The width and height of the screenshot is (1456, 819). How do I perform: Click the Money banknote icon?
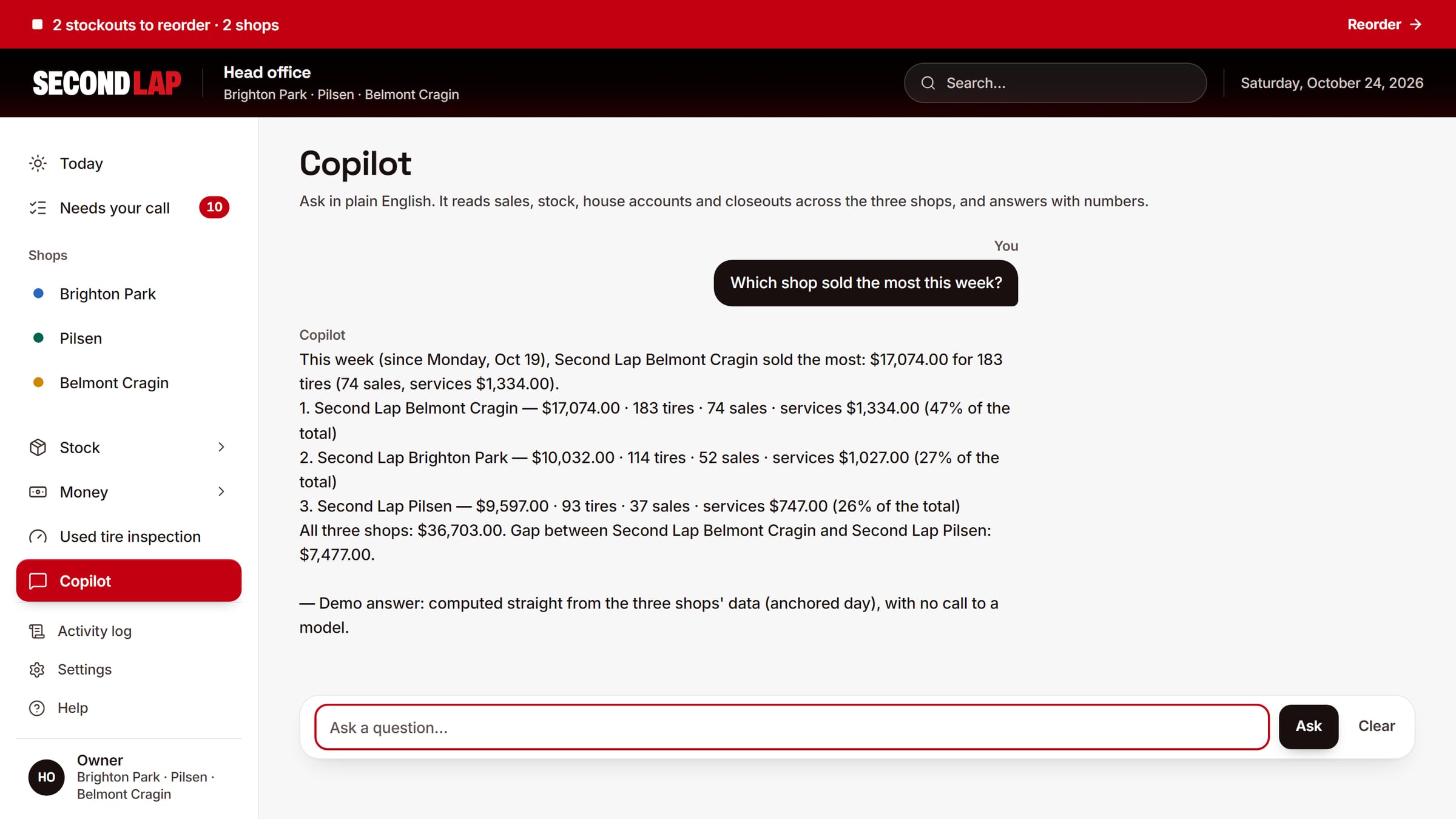click(x=38, y=492)
